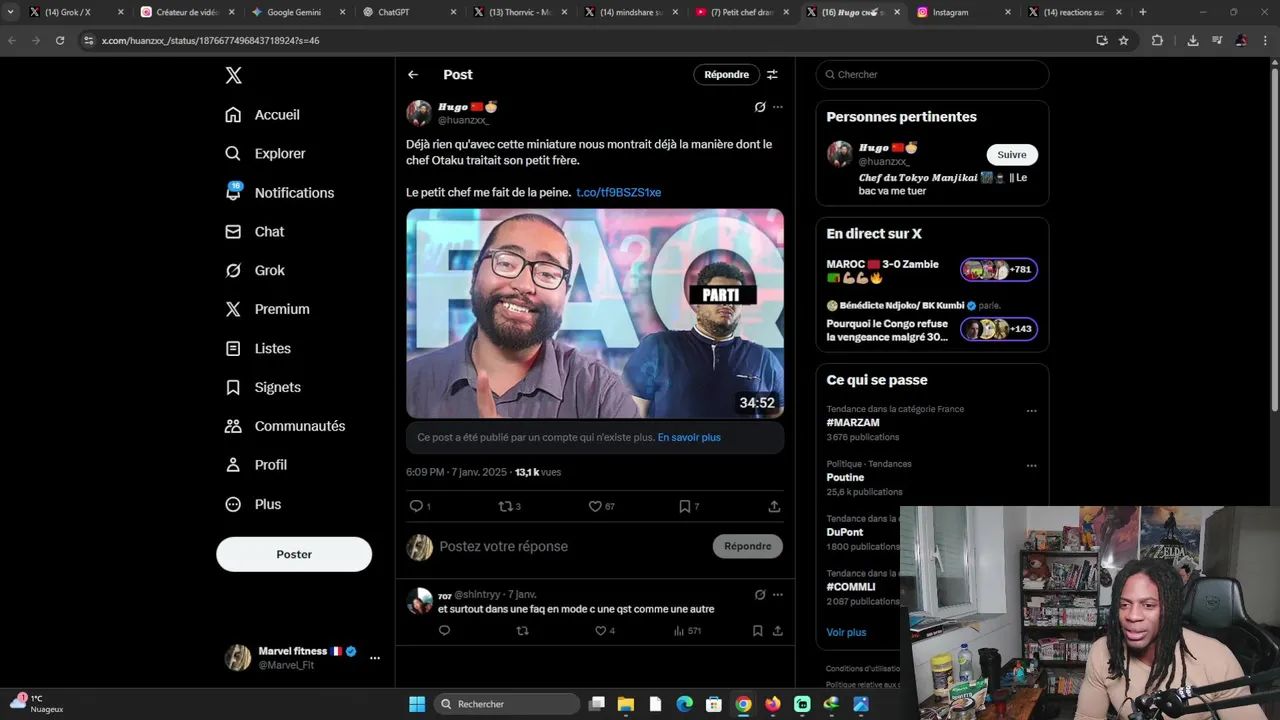Open Microsoft Edge from taskbar
Screen dimensions: 1280x720
click(x=684, y=704)
